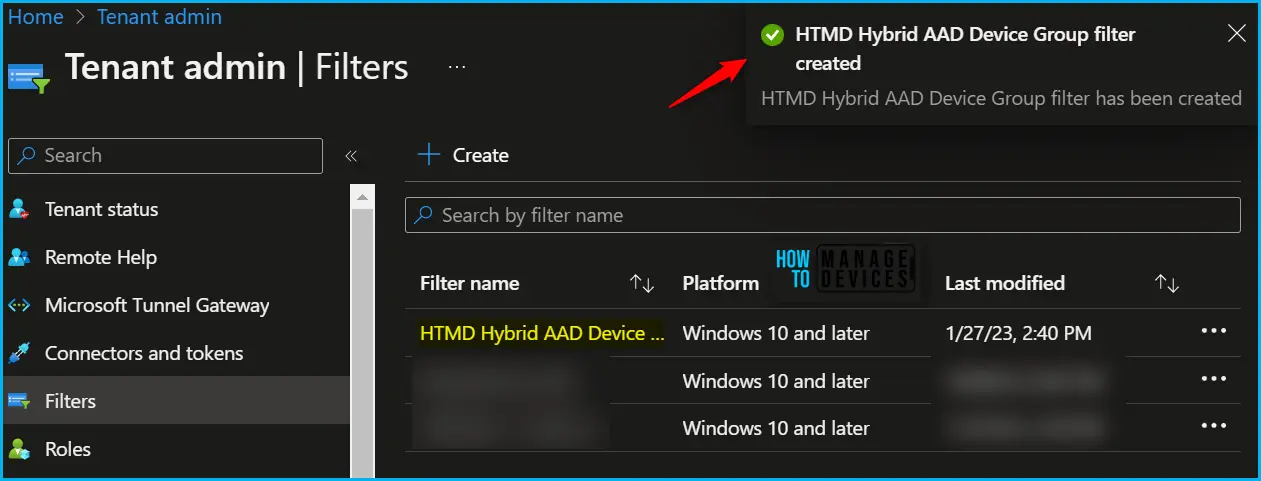Go to Remote Help page
Image resolution: width=1261 pixels, height=481 pixels.
(x=101, y=258)
